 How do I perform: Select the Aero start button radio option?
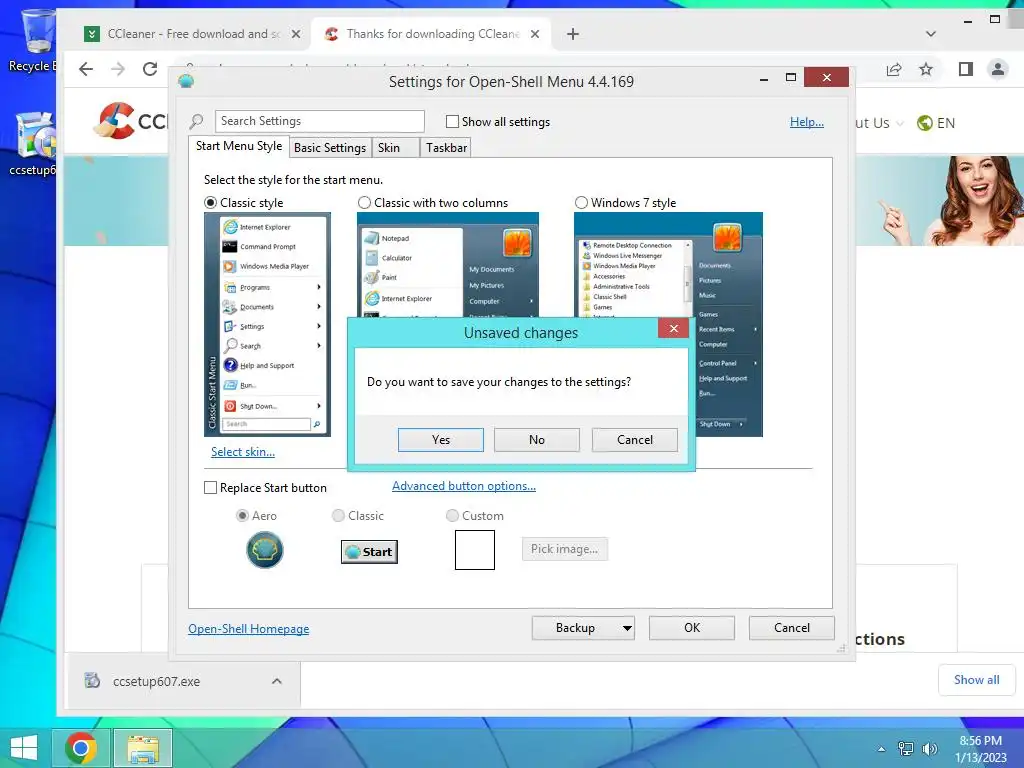click(242, 515)
